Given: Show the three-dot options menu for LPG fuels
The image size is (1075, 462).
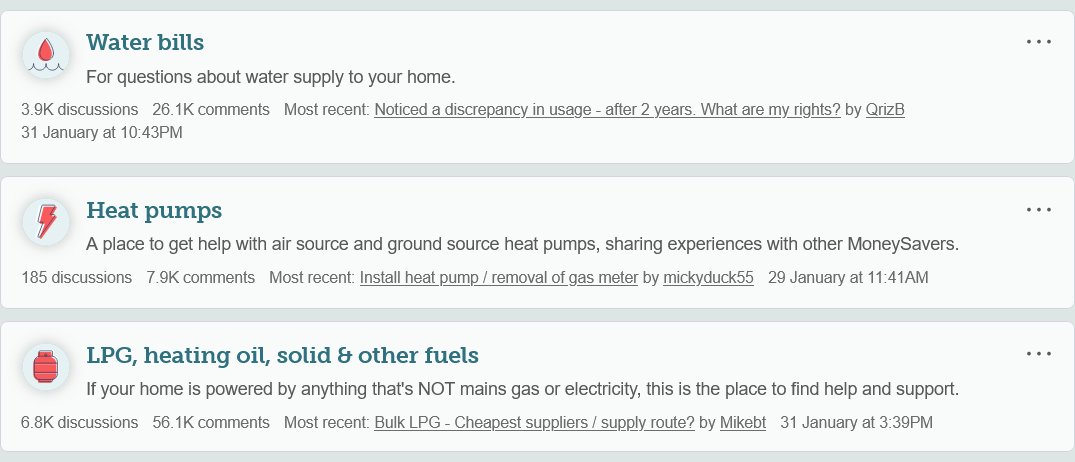Looking at the screenshot, I should (1039, 354).
